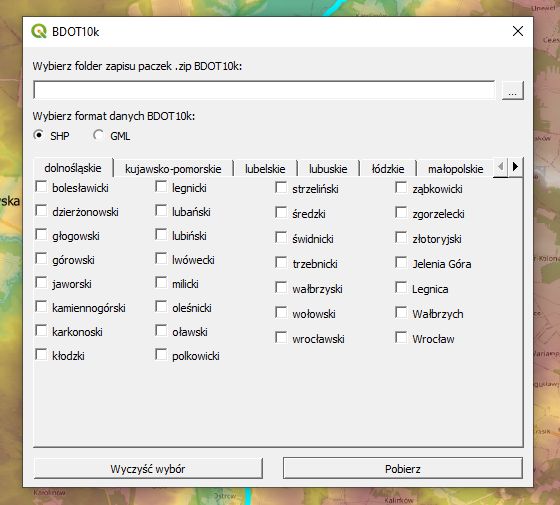
Task: Check the strzeliński checkbox
Action: [x=281, y=188]
